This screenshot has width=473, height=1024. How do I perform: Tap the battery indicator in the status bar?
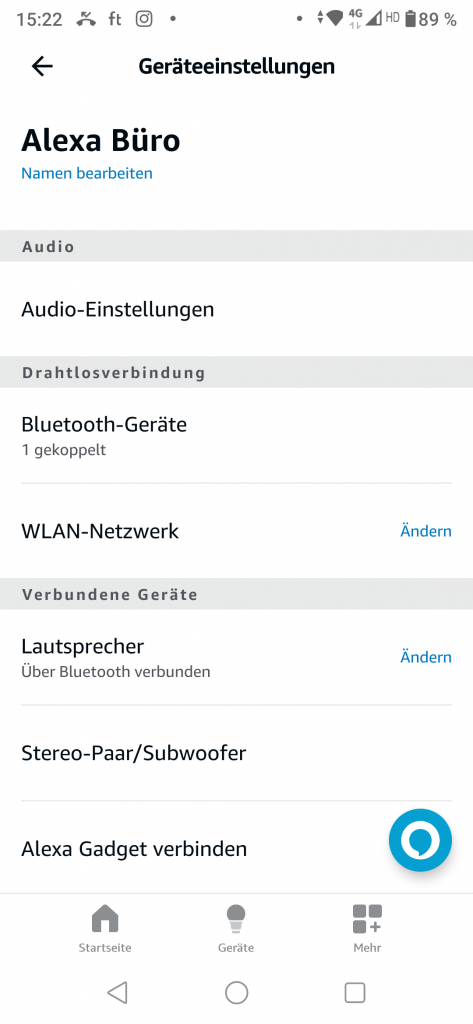[410, 19]
